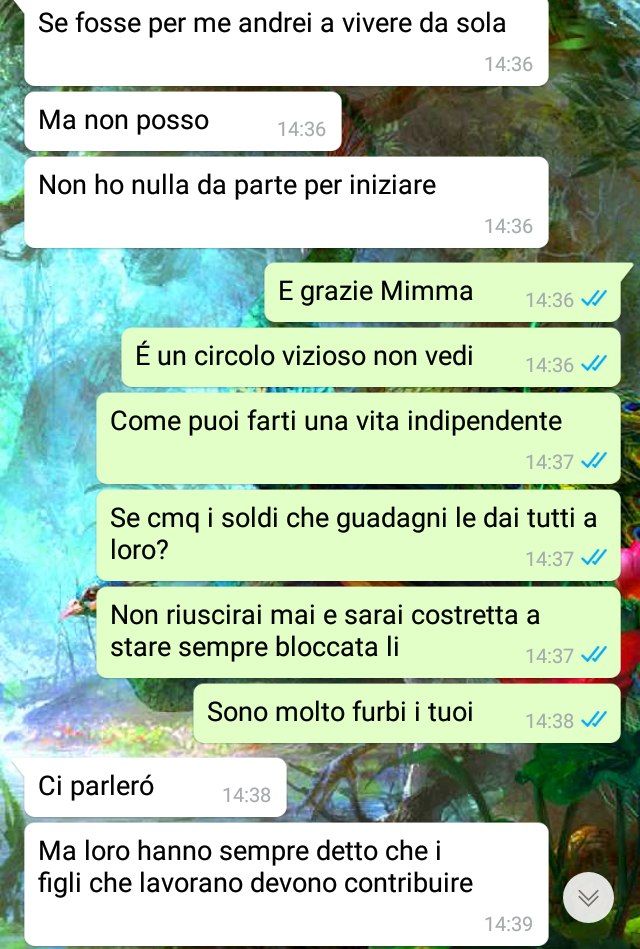Select 'Non riuscirai mai e sarai costretta' message
This screenshot has height=949, width=640.
tap(358, 632)
